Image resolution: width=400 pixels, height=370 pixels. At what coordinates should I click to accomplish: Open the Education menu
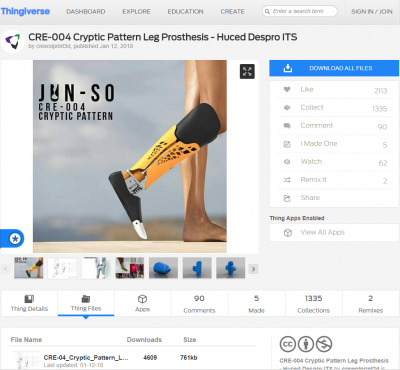pos(185,12)
